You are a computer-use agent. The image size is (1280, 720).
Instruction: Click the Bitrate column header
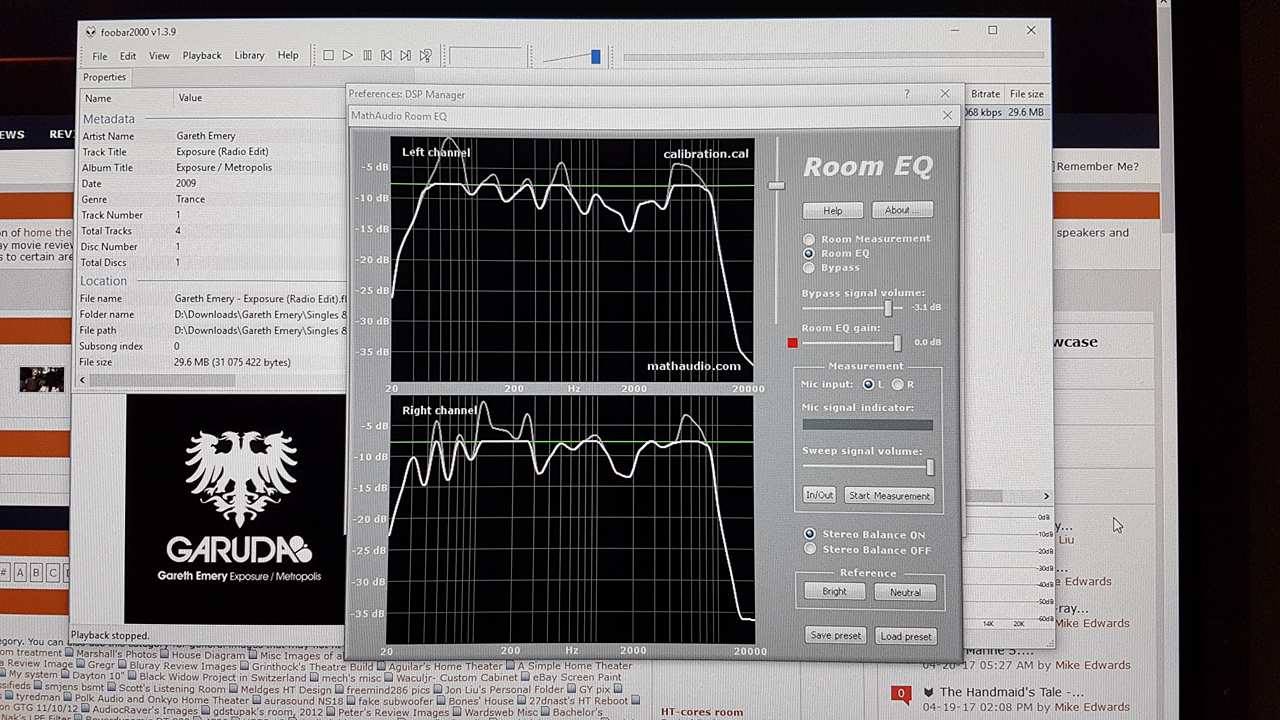point(985,94)
